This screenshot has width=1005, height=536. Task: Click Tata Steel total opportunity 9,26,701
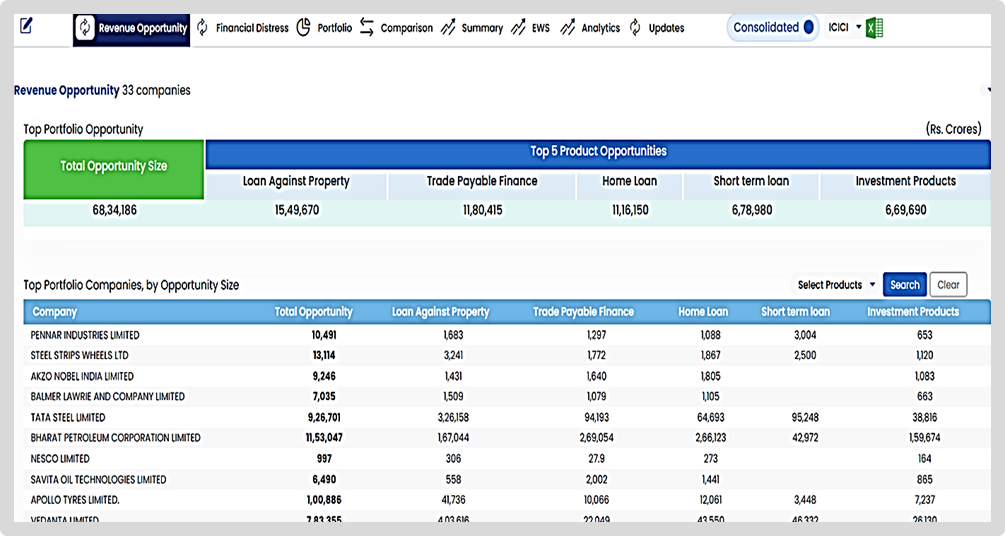[x=324, y=417]
